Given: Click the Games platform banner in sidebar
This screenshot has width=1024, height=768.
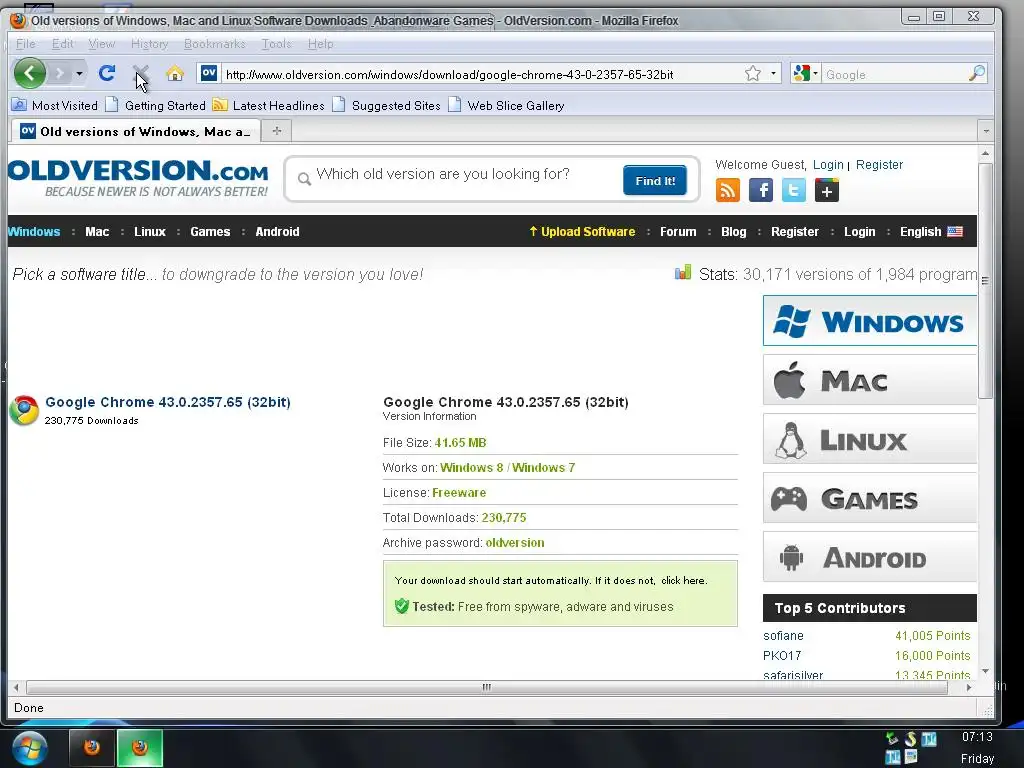Looking at the screenshot, I should 870,498.
